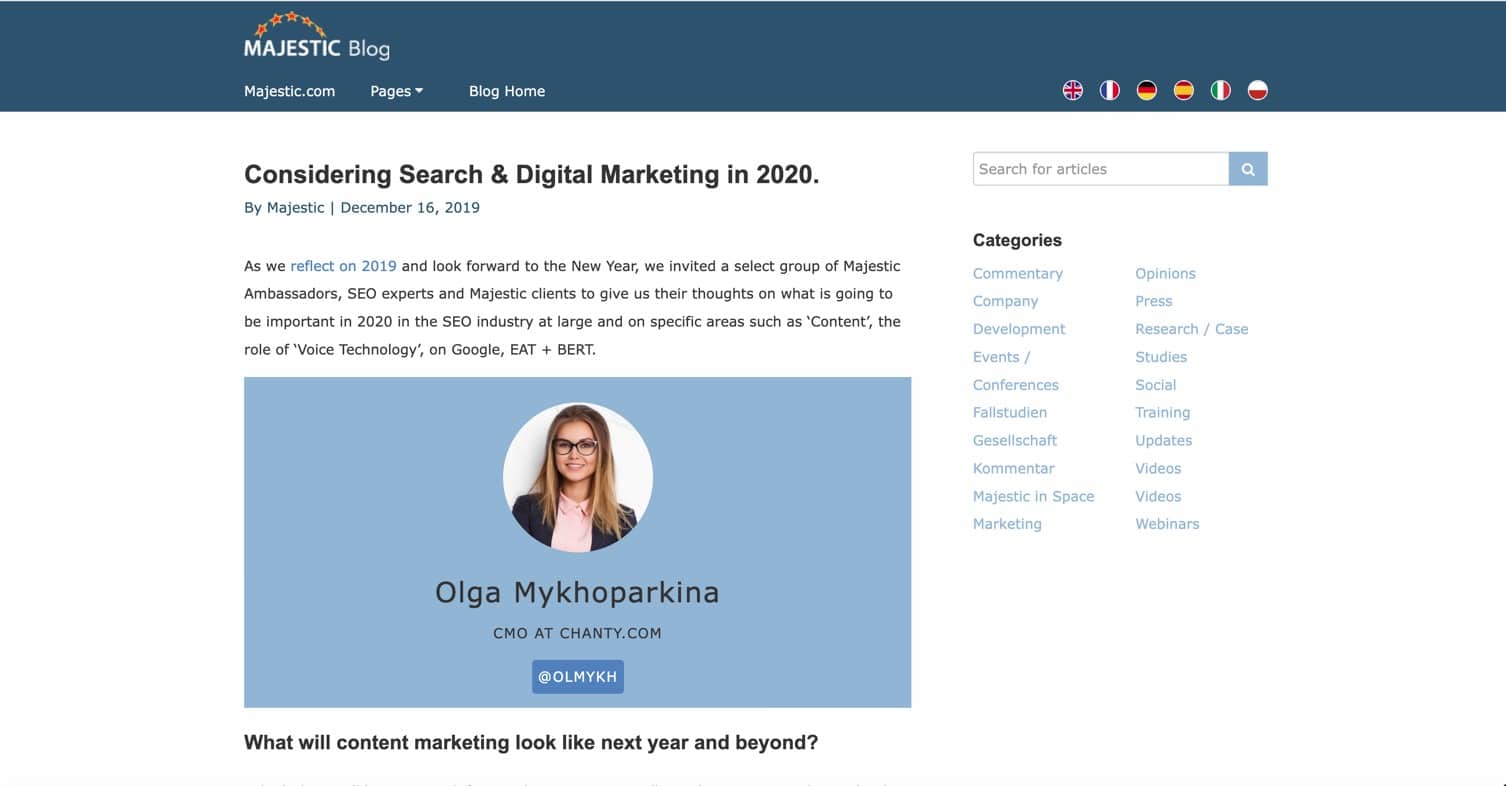Click the name Olga Mykhoparkina
The height and width of the screenshot is (786, 1506).
(x=577, y=593)
